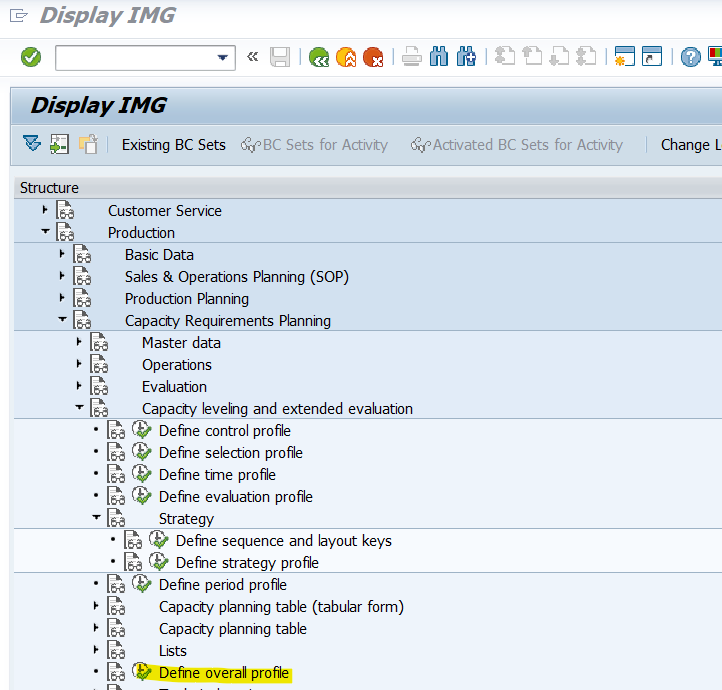Viewport: 722px width, 690px height.
Task: Click the Next Page icon
Action: [559, 57]
